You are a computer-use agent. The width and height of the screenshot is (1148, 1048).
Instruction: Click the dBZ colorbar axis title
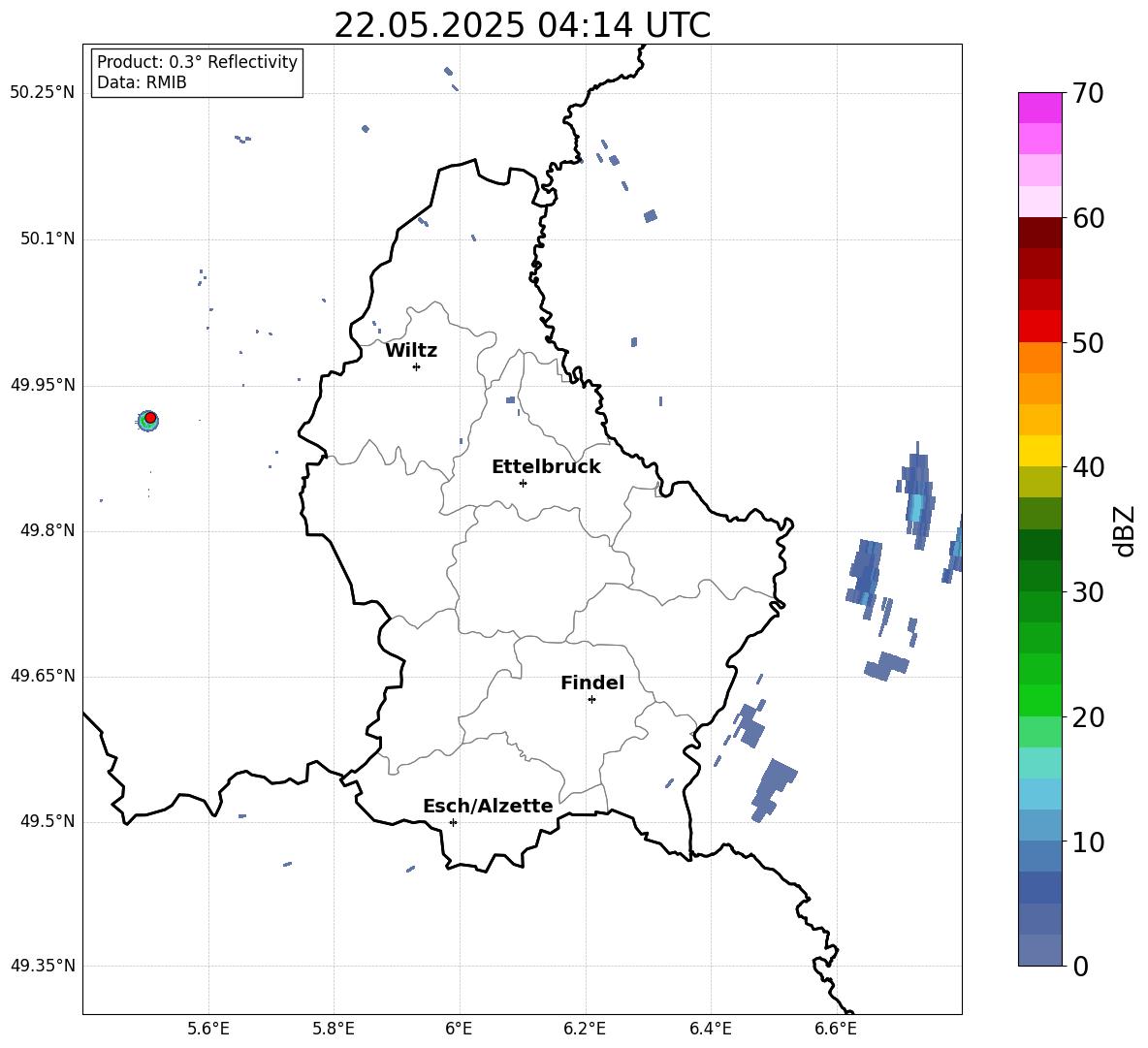[1124, 530]
